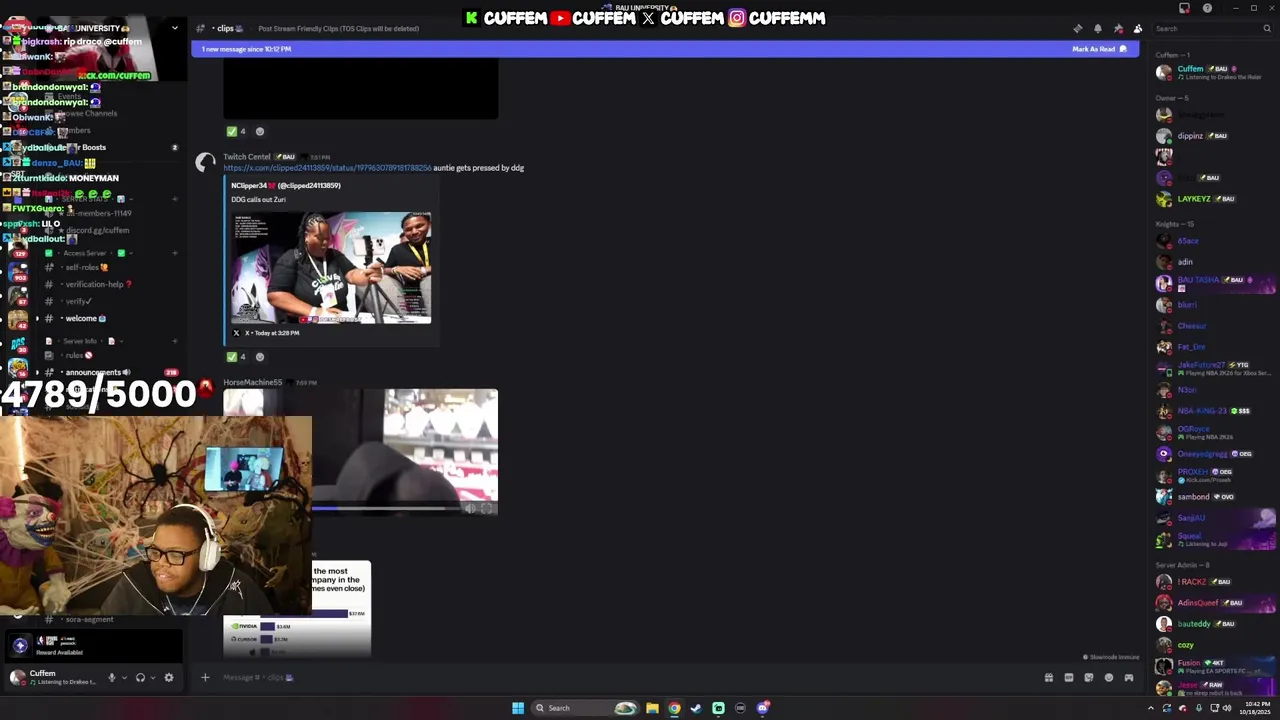Screen dimensions: 1280x720
Task: Click Mark As Read button
Action: click(1099, 49)
